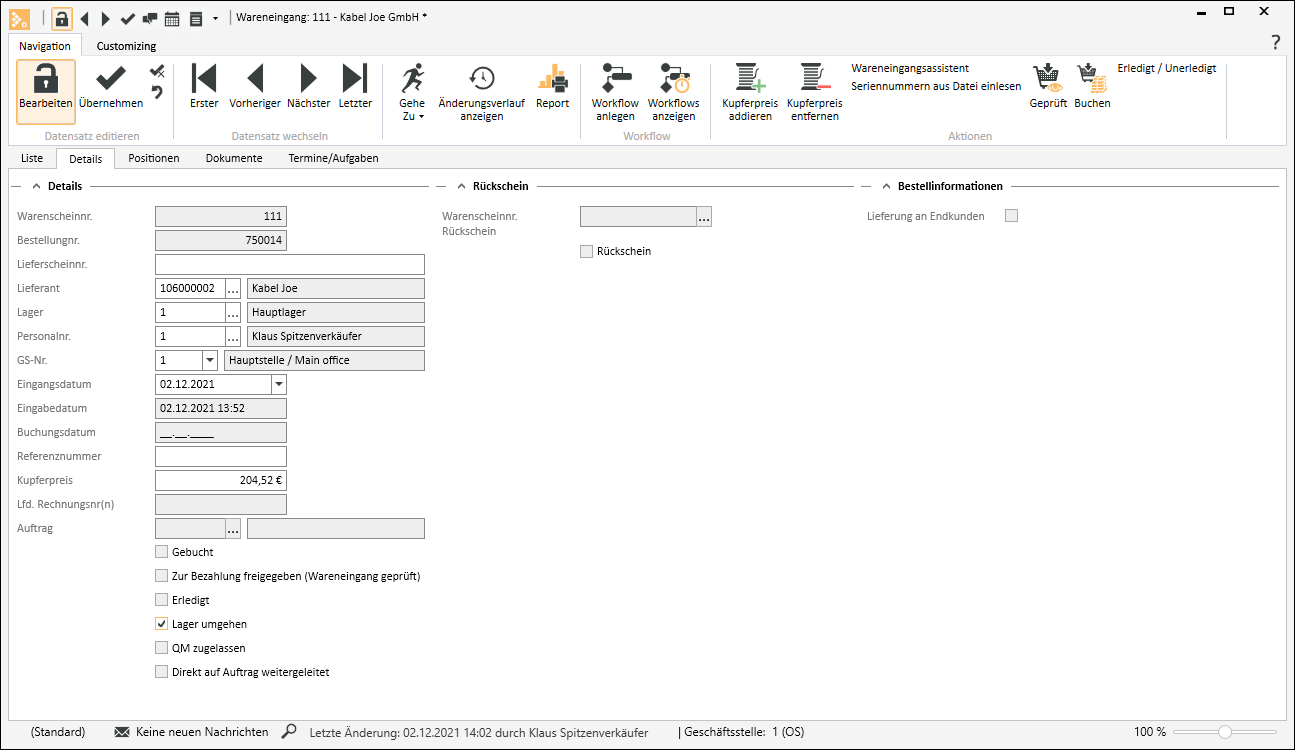Toggle Direkt auf Auftrag weitergeleitet checkbox
The width and height of the screenshot is (1295, 750).
click(x=162, y=672)
